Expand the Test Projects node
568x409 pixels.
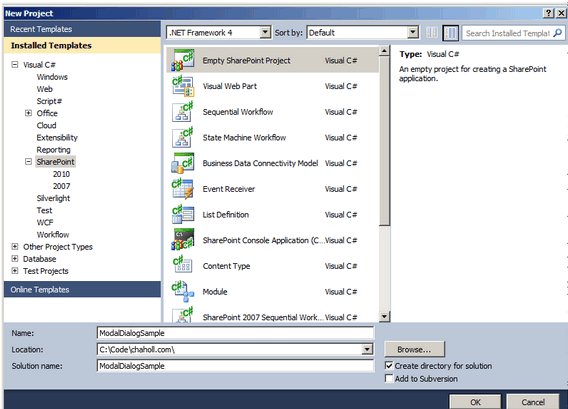(x=15, y=271)
